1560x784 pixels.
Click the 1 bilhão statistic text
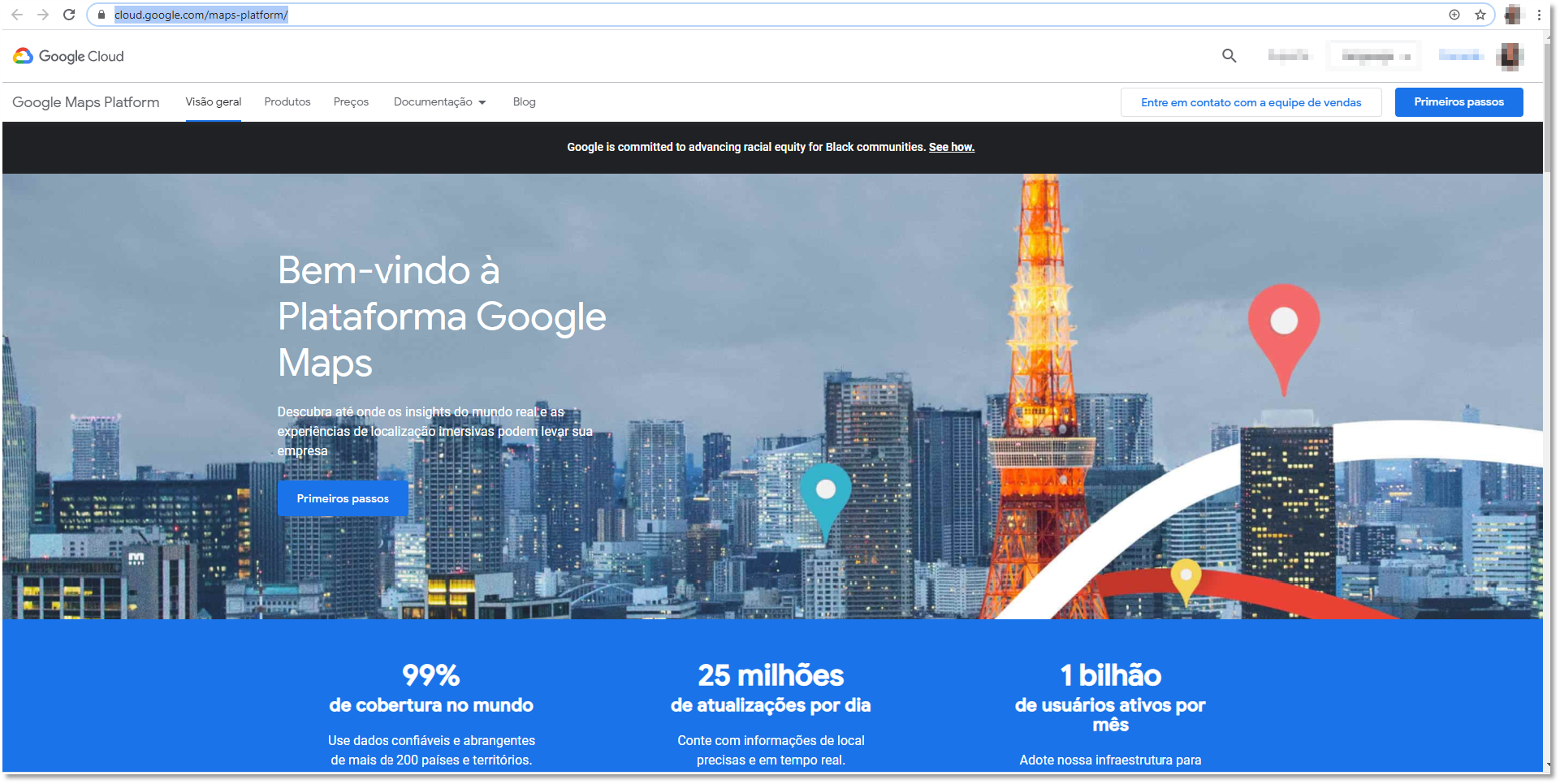[x=1110, y=675]
